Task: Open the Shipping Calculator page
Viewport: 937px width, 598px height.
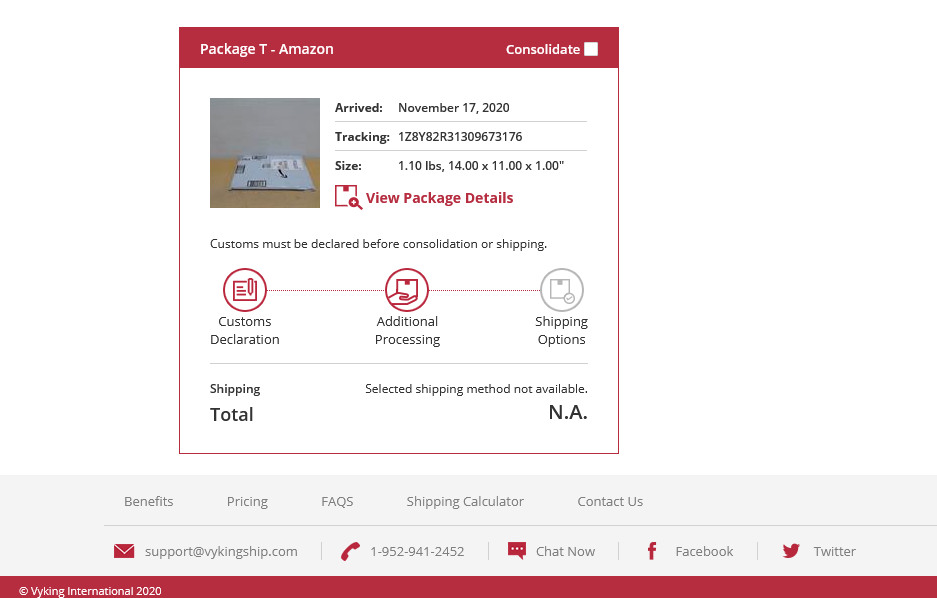Action: click(x=465, y=501)
